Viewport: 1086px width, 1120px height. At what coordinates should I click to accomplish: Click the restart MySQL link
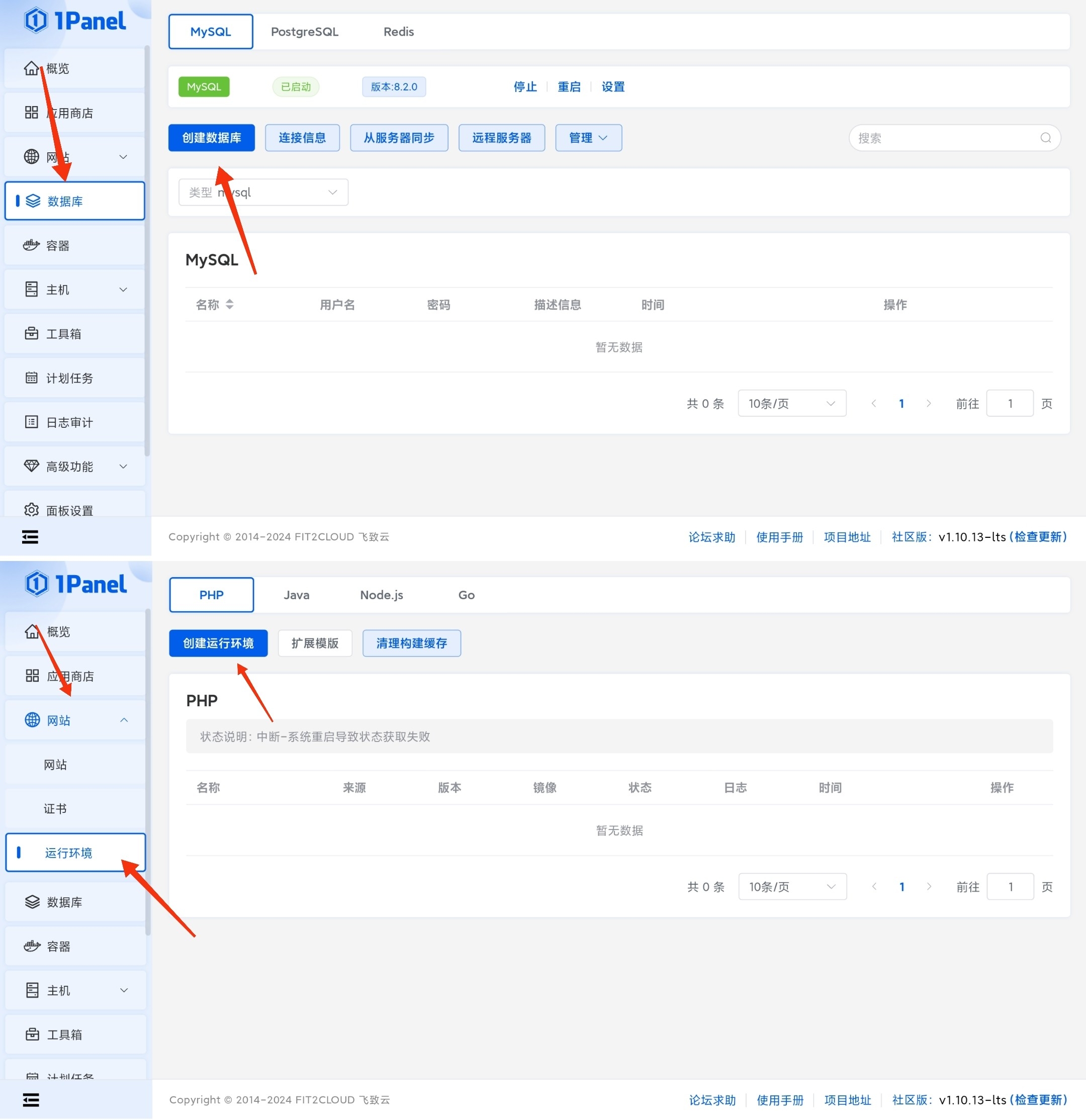569,87
